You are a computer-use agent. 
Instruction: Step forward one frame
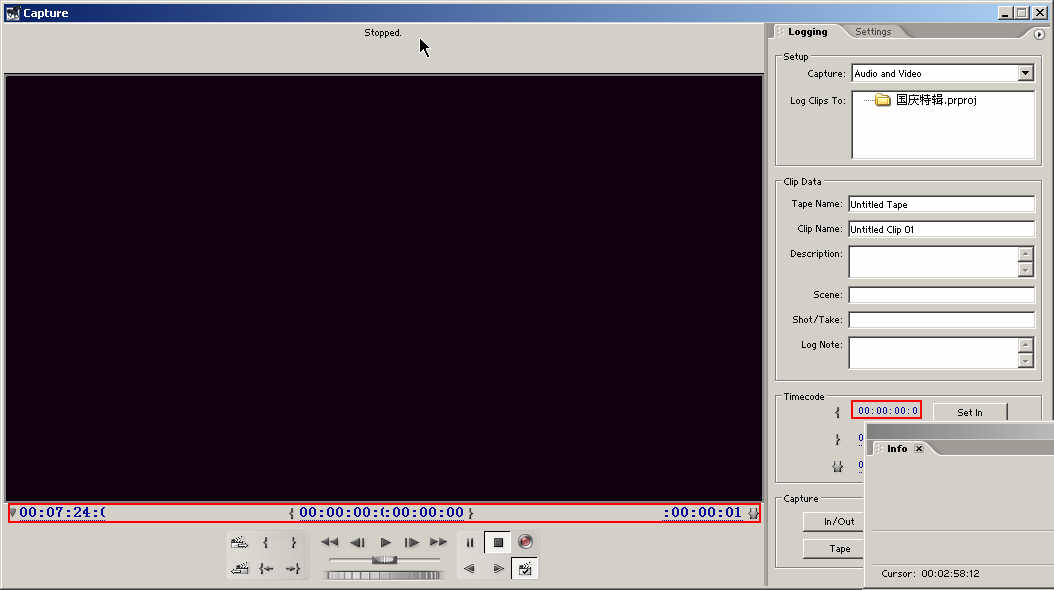click(x=411, y=542)
